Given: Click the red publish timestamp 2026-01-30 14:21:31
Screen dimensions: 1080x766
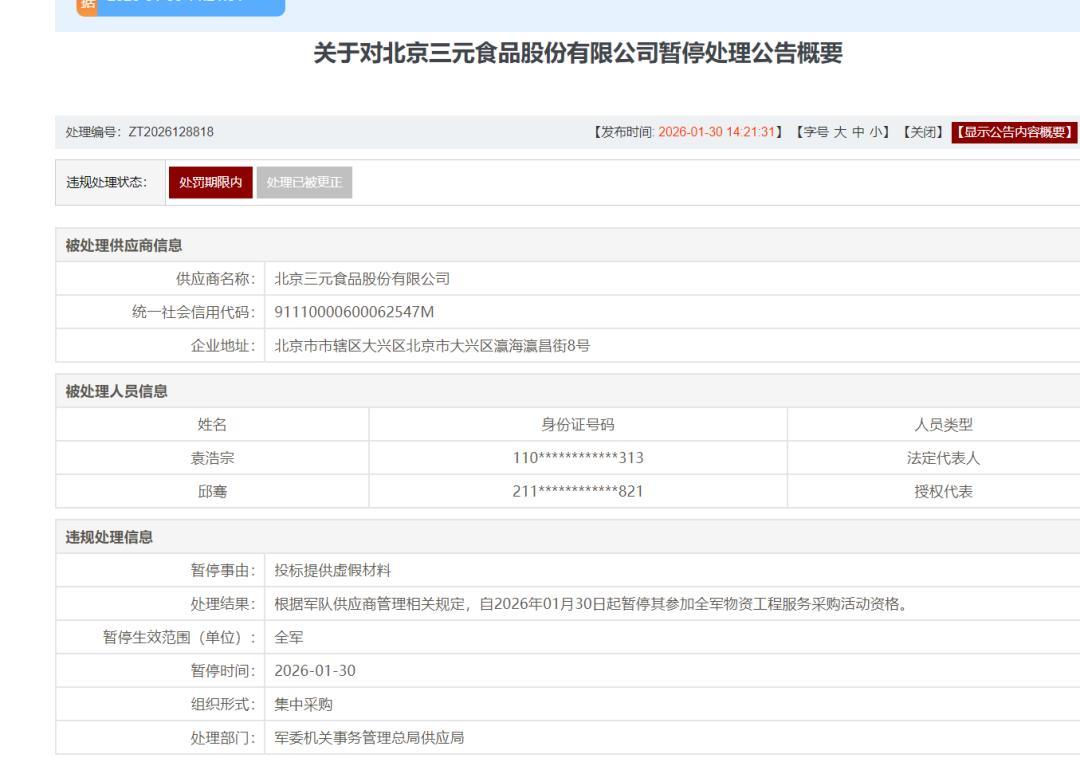Looking at the screenshot, I should [717, 132].
